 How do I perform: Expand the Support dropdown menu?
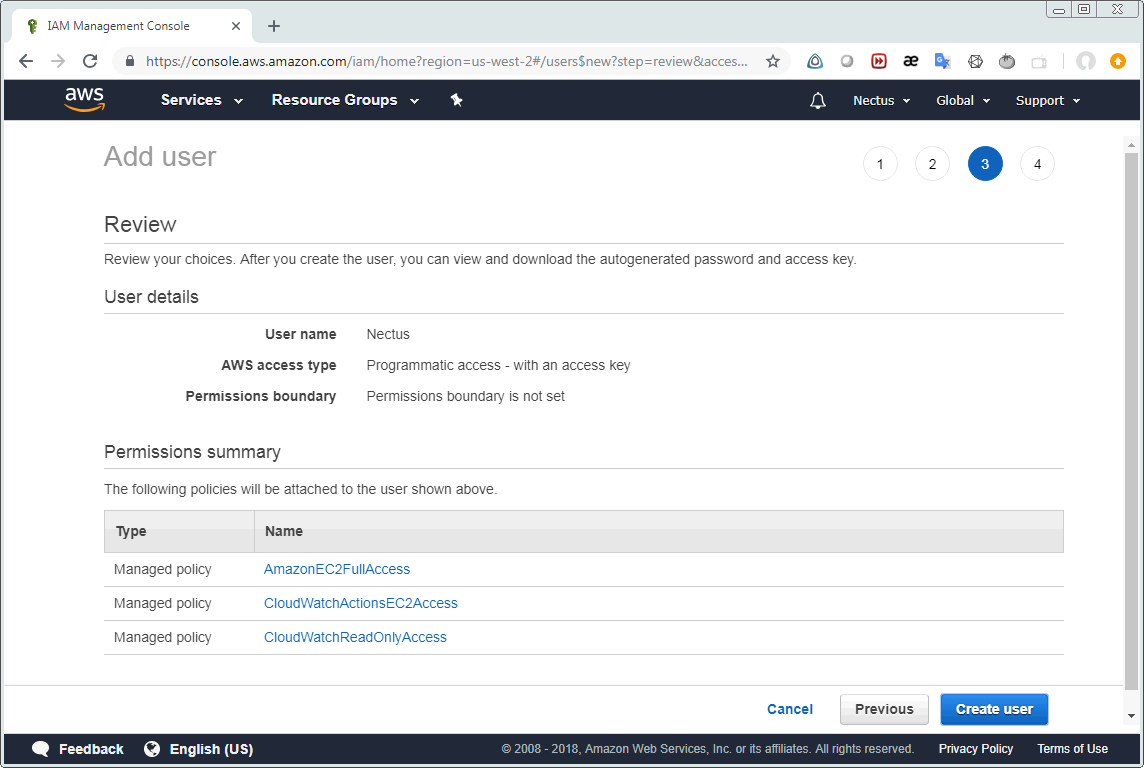(1048, 101)
